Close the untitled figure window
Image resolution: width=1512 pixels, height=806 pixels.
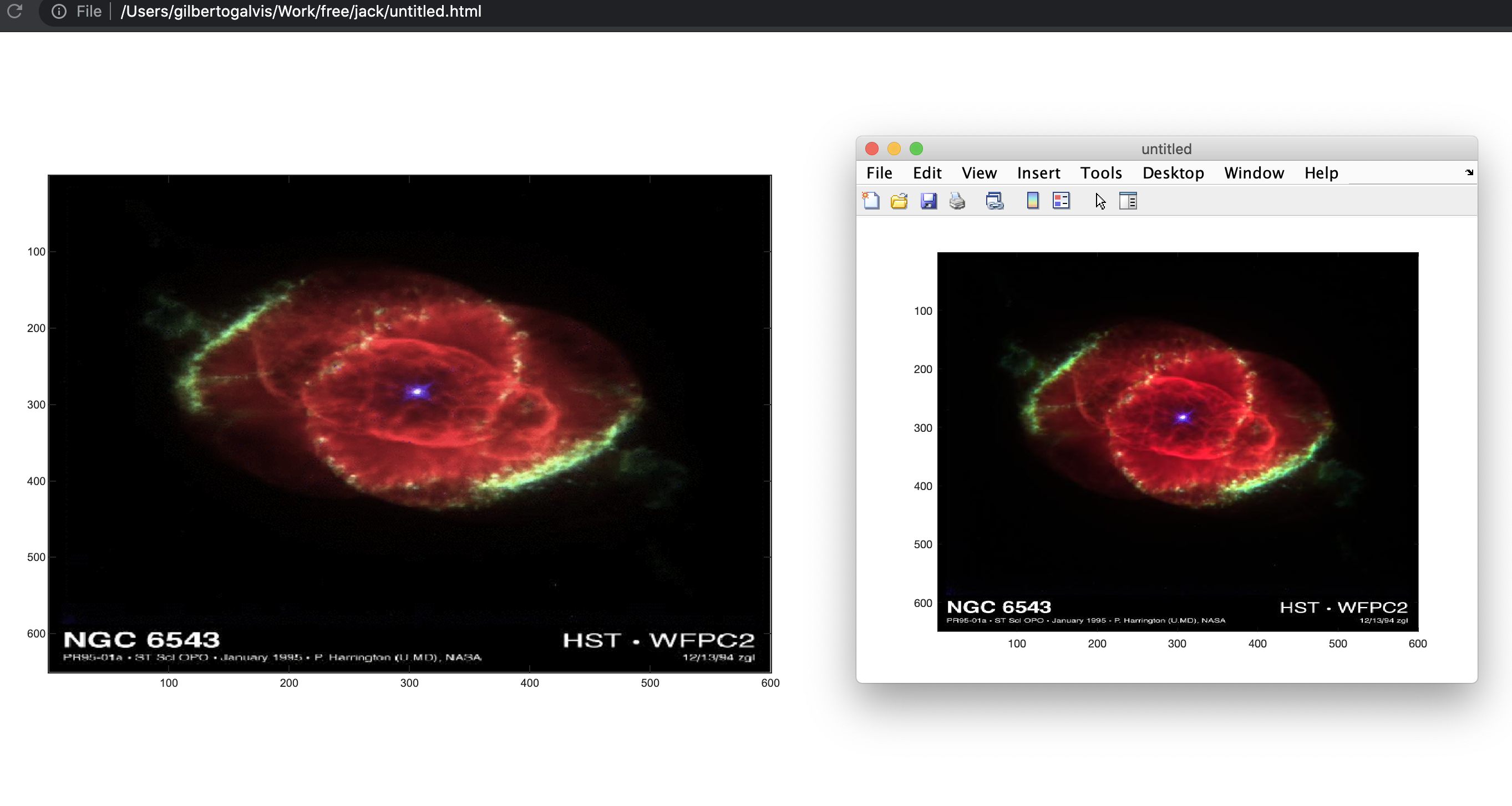[x=871, y=149]
